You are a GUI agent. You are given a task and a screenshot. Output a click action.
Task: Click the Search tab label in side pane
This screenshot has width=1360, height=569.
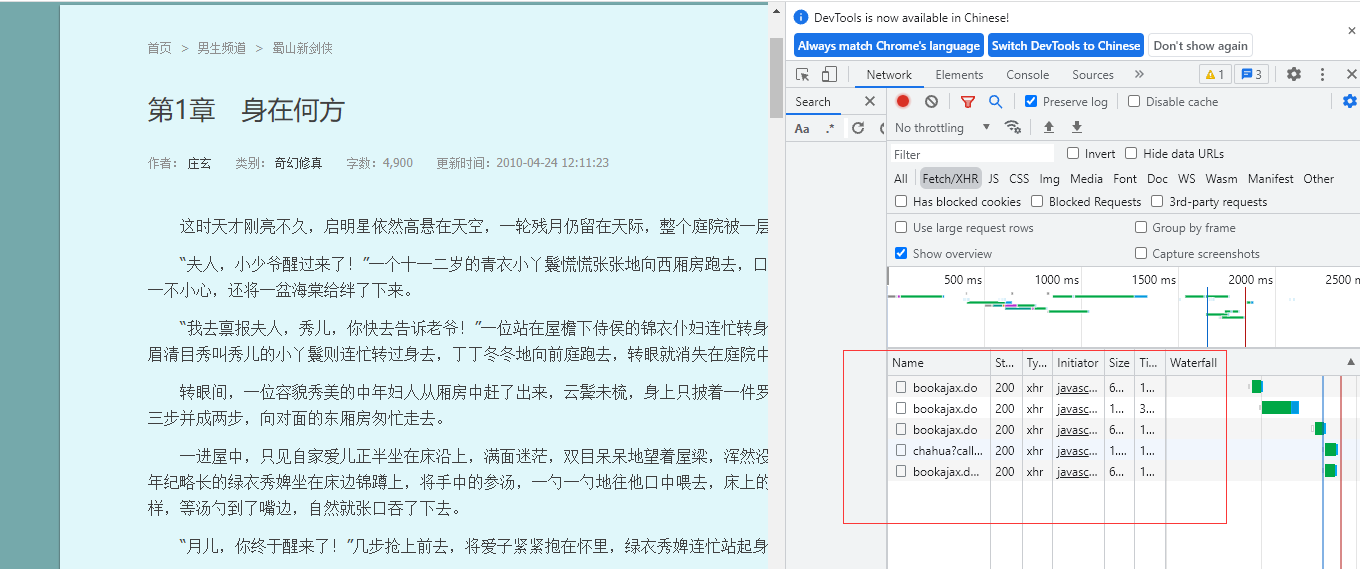[x=813, y=101]
